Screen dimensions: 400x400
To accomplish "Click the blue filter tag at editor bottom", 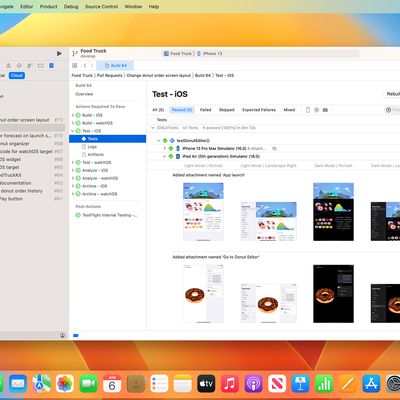I will [76, 335].
